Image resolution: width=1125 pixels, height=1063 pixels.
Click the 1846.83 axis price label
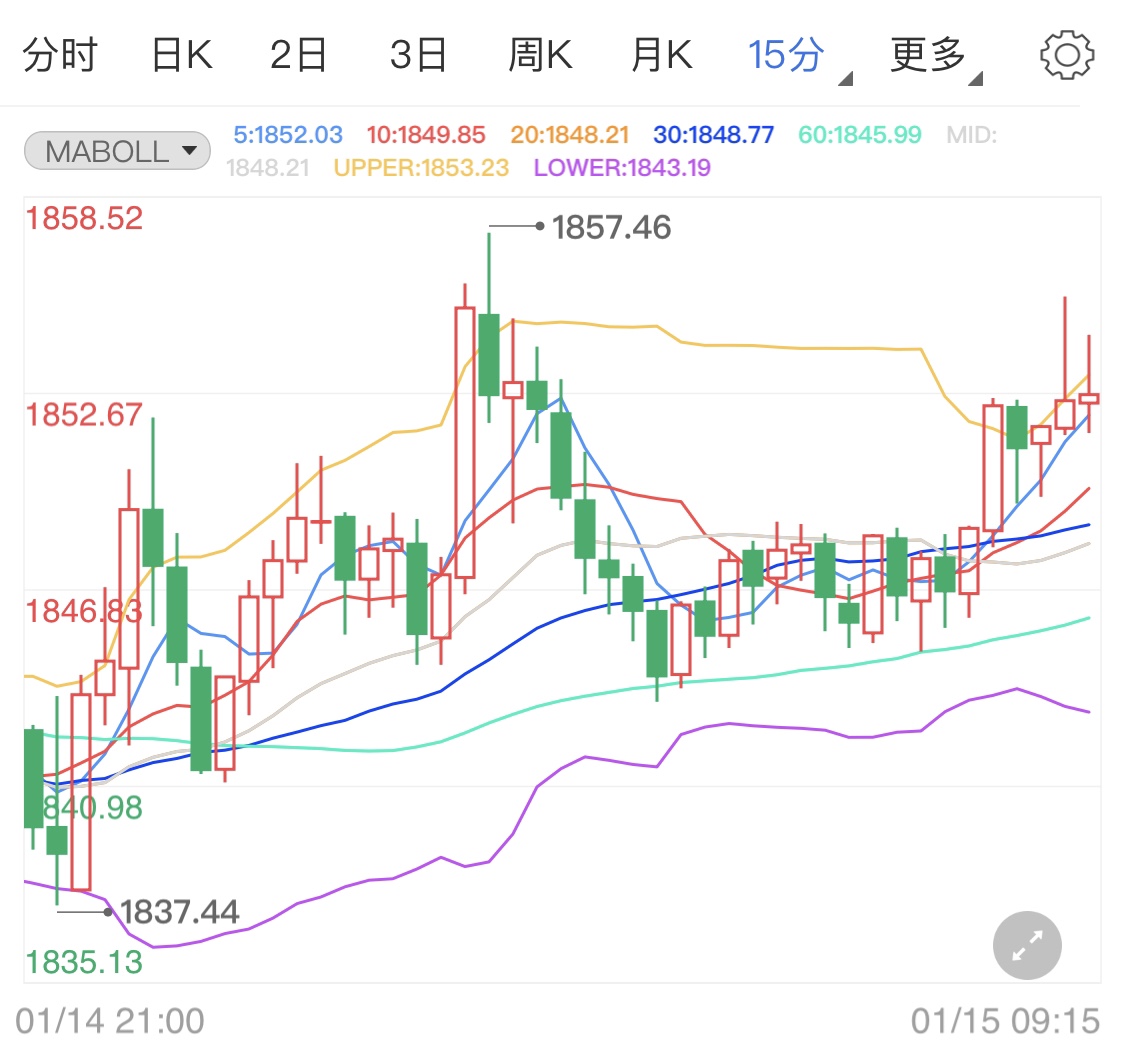coord(84,612)
